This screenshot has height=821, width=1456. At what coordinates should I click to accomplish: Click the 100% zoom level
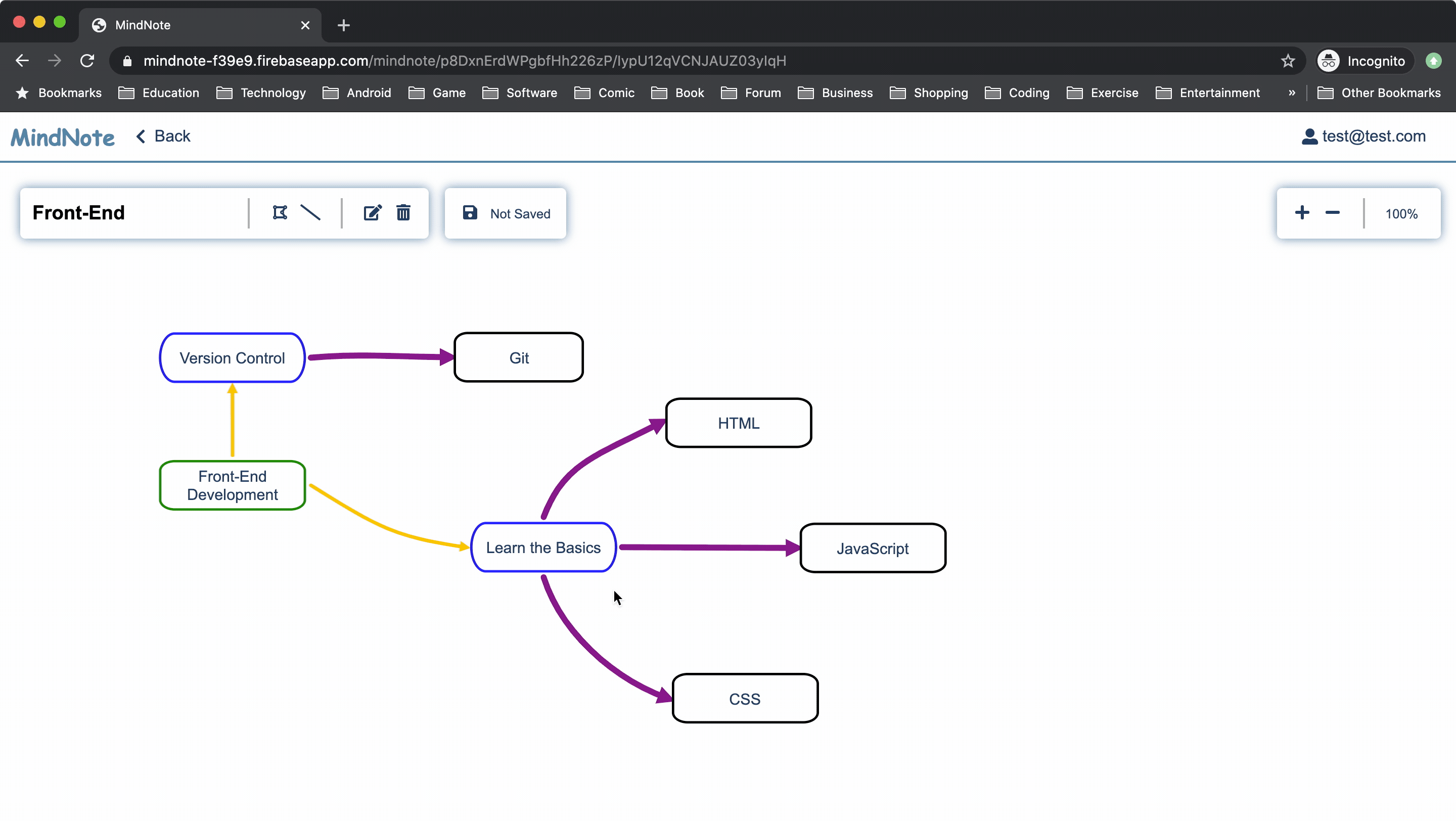[x=1401, y=213]
